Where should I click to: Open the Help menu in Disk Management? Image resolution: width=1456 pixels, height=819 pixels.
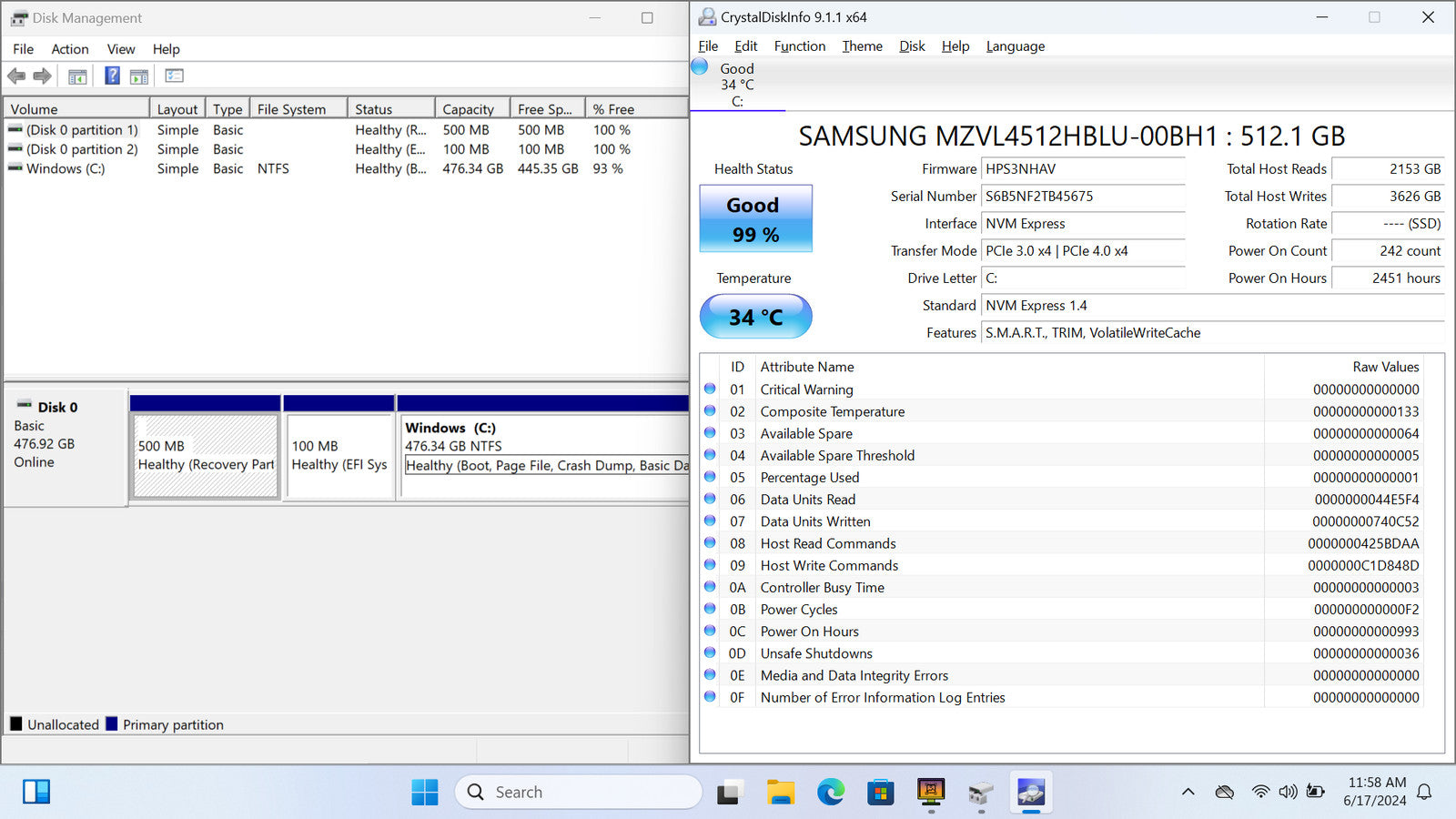(x=166, y=49)
